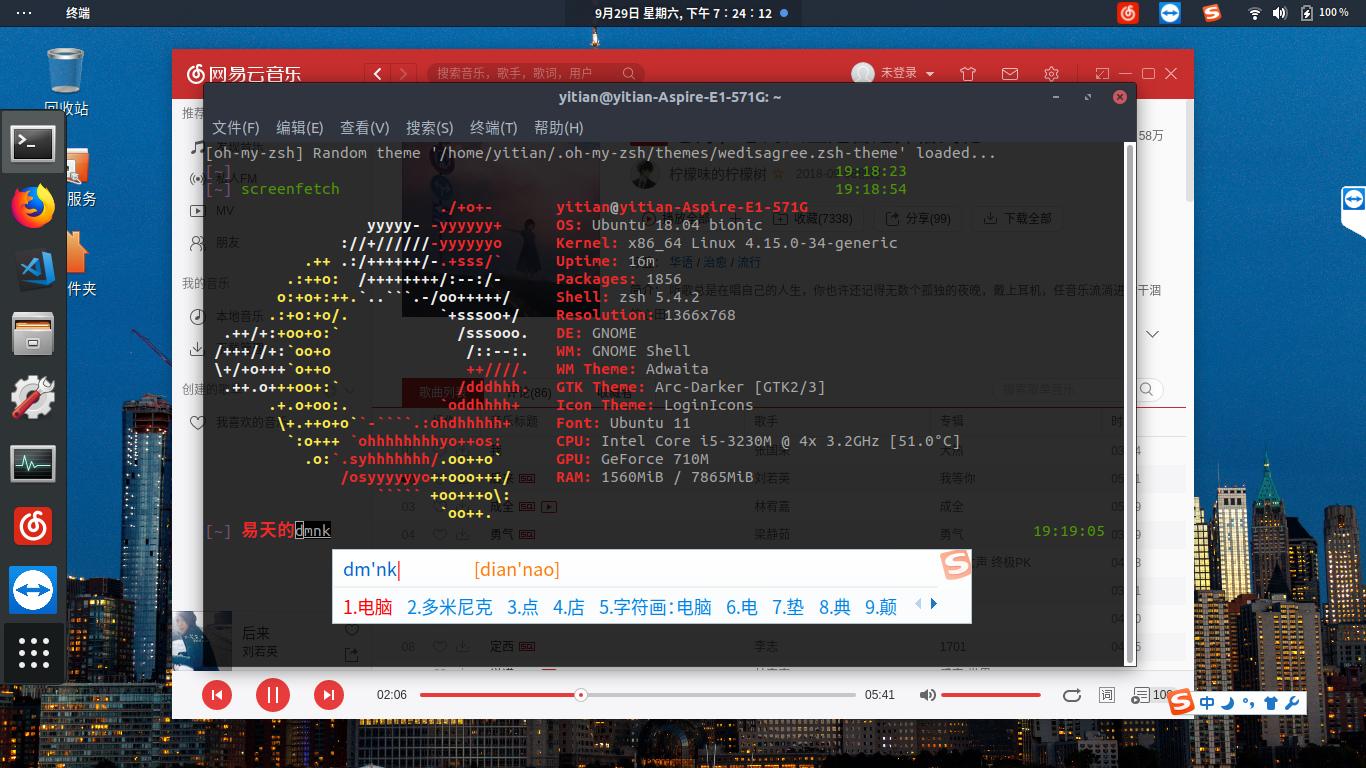Go back with NetEase back arrow
Viewport: 1366px width, 768px height.
point(378,73)
